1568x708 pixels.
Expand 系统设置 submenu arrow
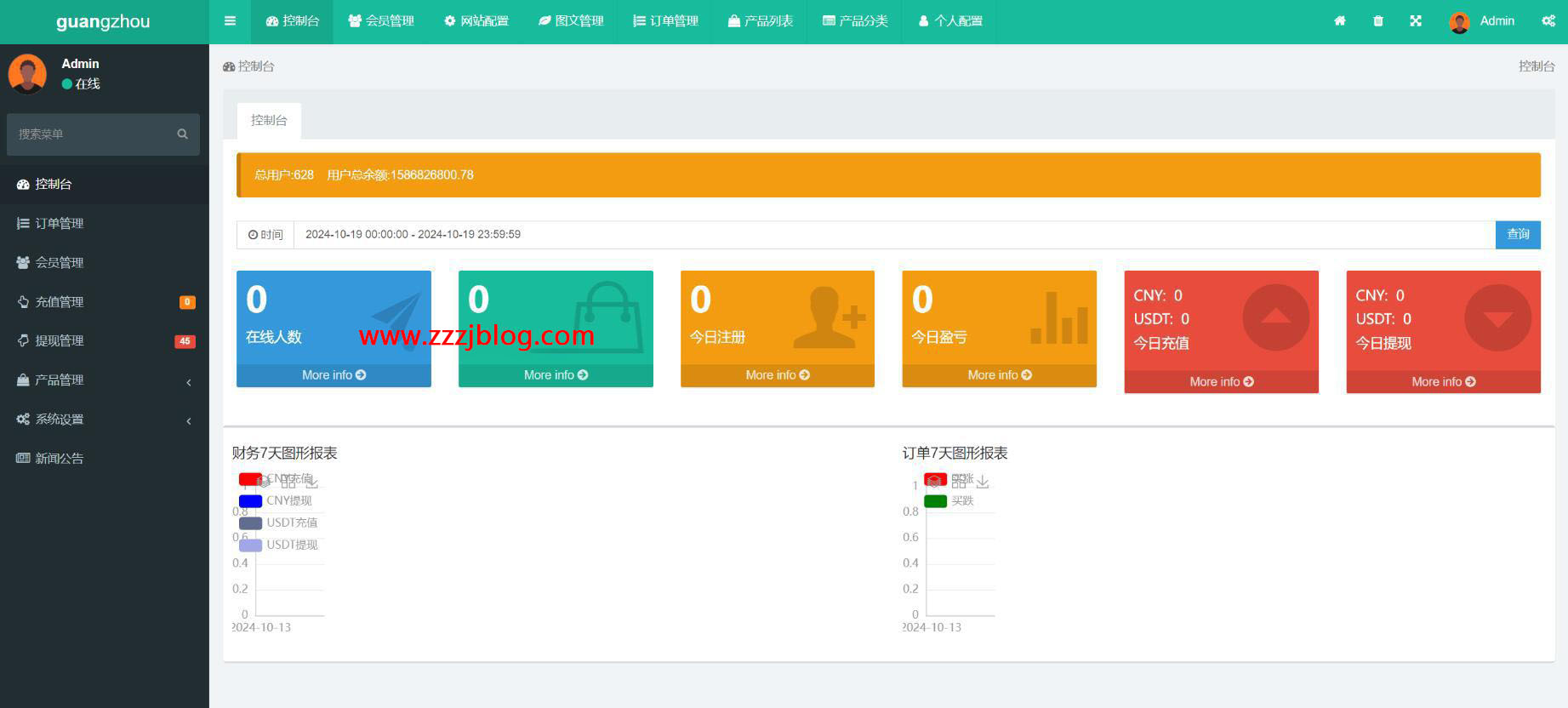[189, 420]
